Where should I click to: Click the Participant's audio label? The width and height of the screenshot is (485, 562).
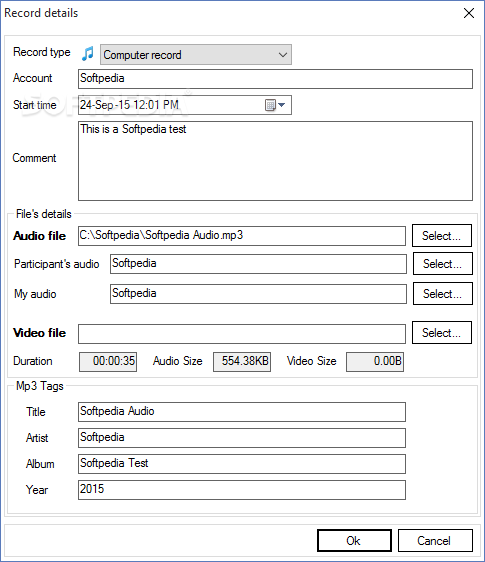57,264
